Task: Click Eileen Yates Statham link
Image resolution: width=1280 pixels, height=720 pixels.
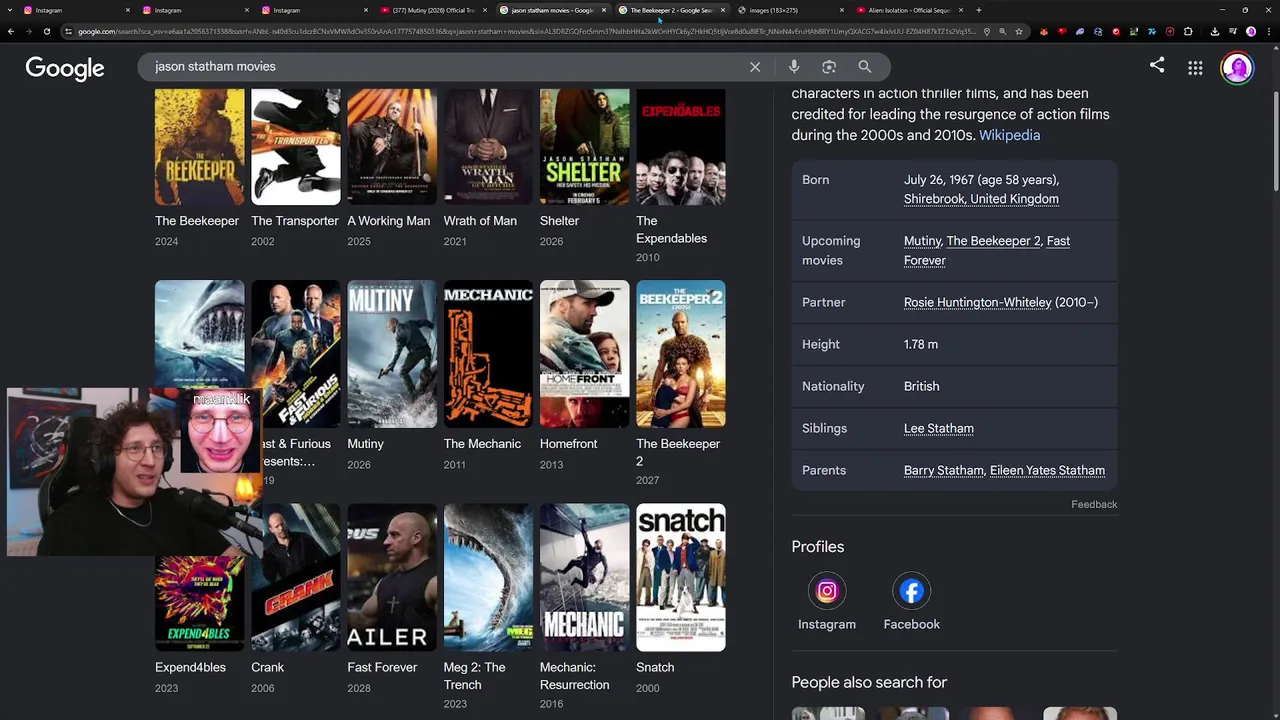Action: [1047, 470]
